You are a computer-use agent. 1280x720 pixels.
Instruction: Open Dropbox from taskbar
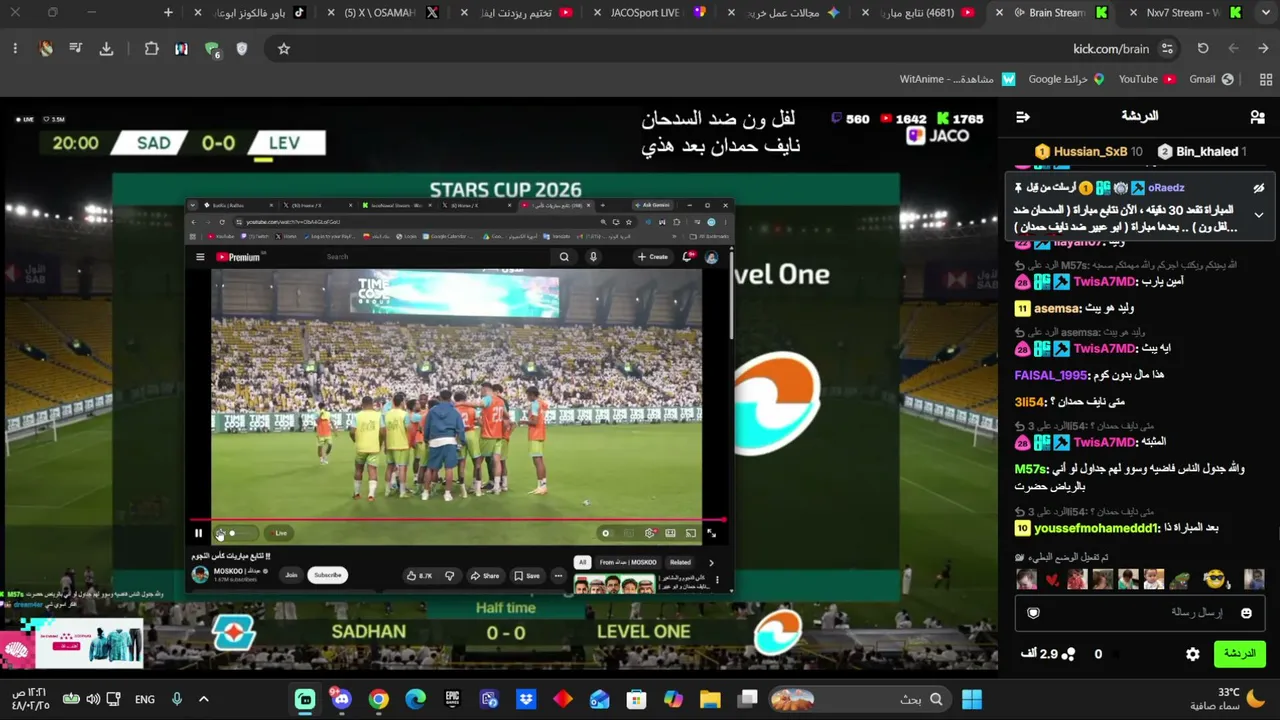pyautogui.click(x=526, y=699)
